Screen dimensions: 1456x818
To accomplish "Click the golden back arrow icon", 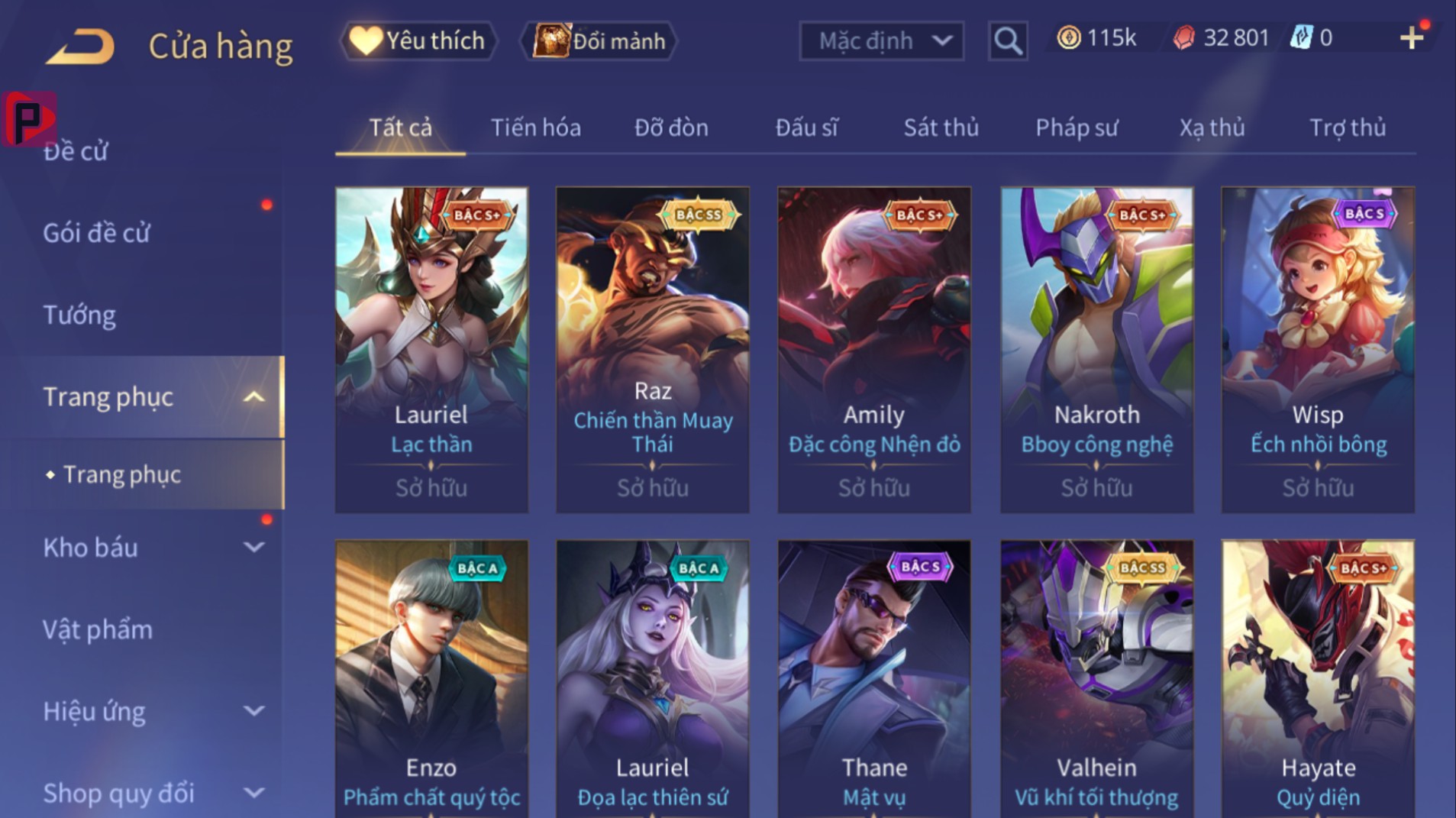I will [80, 46].
